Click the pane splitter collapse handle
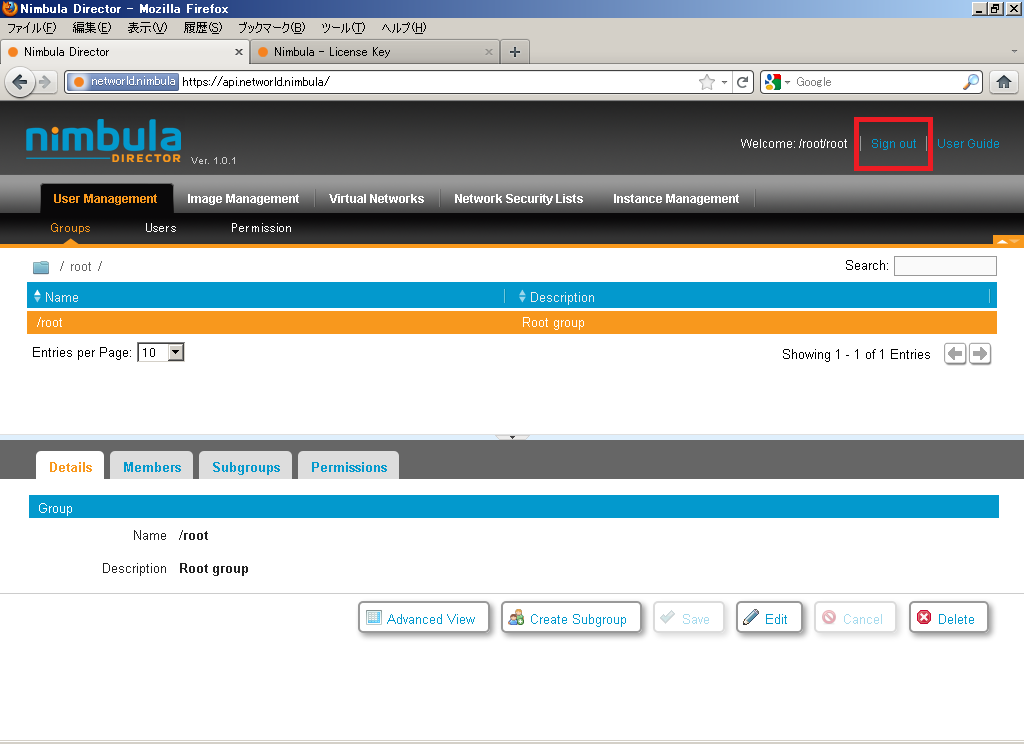This screenshot has height=744, width=1024. point(512,437)
